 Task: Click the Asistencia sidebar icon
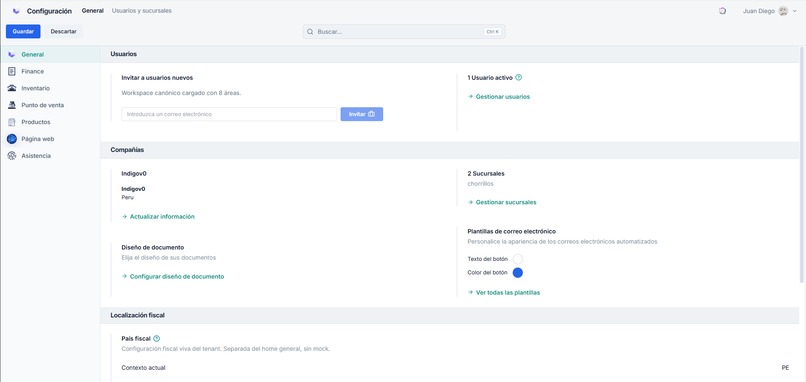(12, 156)
